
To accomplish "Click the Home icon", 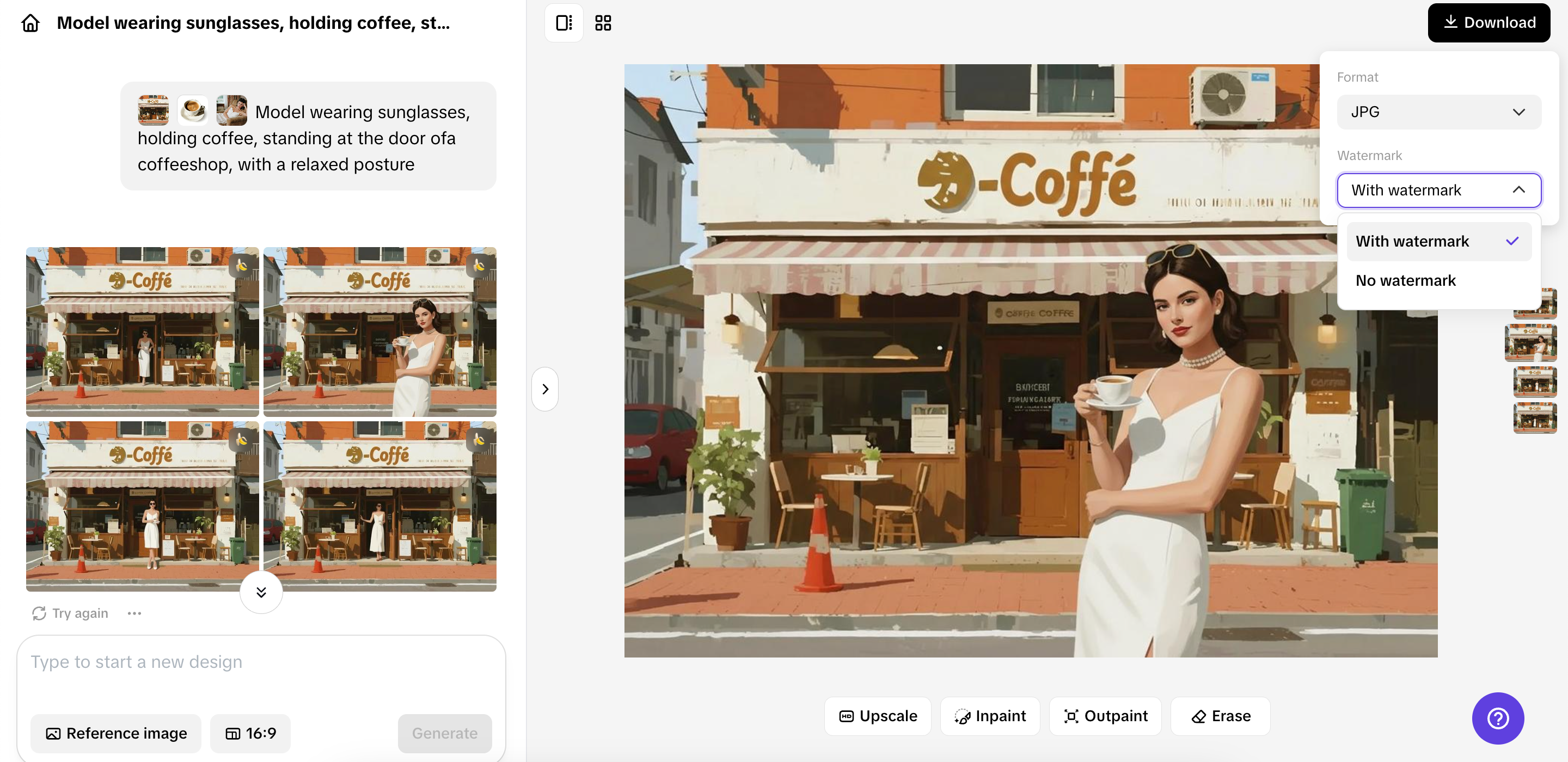I will pos(30,22).
